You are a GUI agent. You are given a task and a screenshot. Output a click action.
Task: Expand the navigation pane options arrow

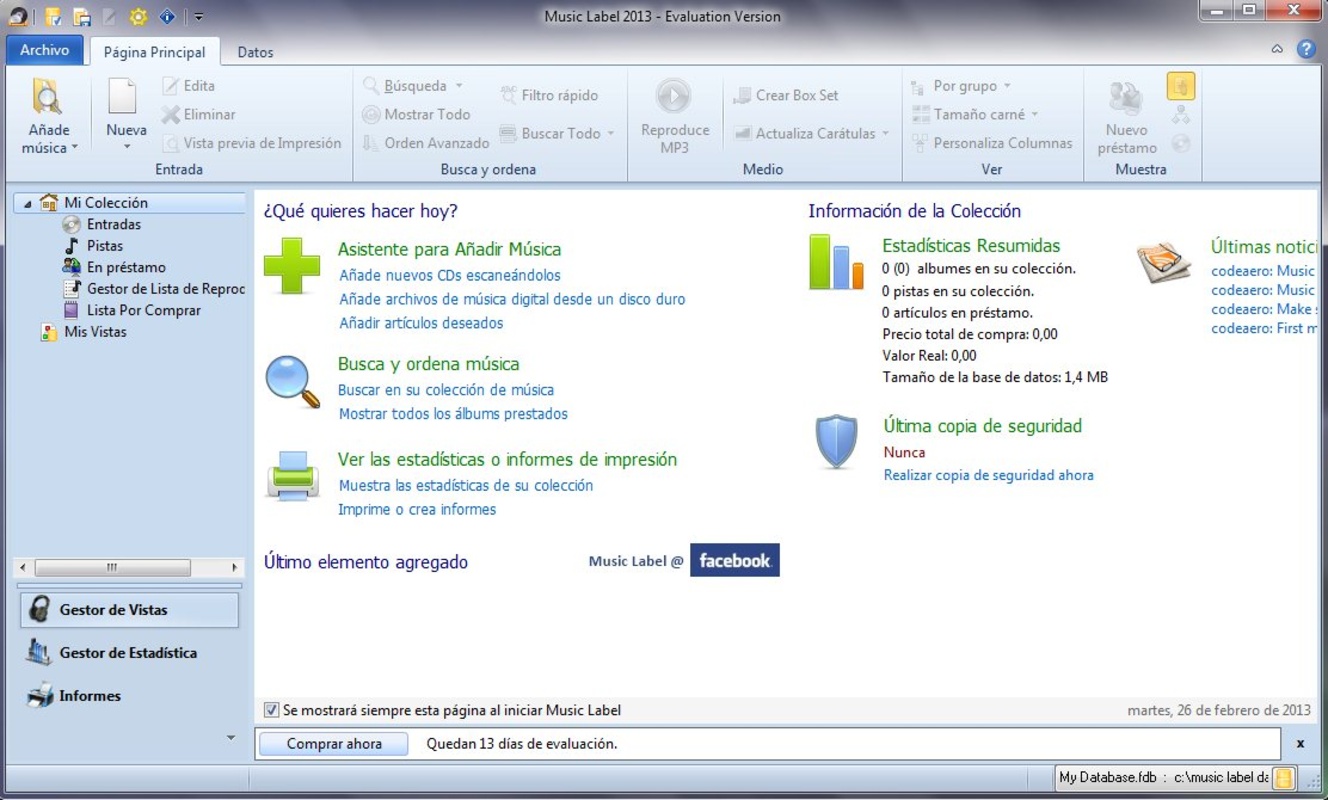[x=231, y=738]
